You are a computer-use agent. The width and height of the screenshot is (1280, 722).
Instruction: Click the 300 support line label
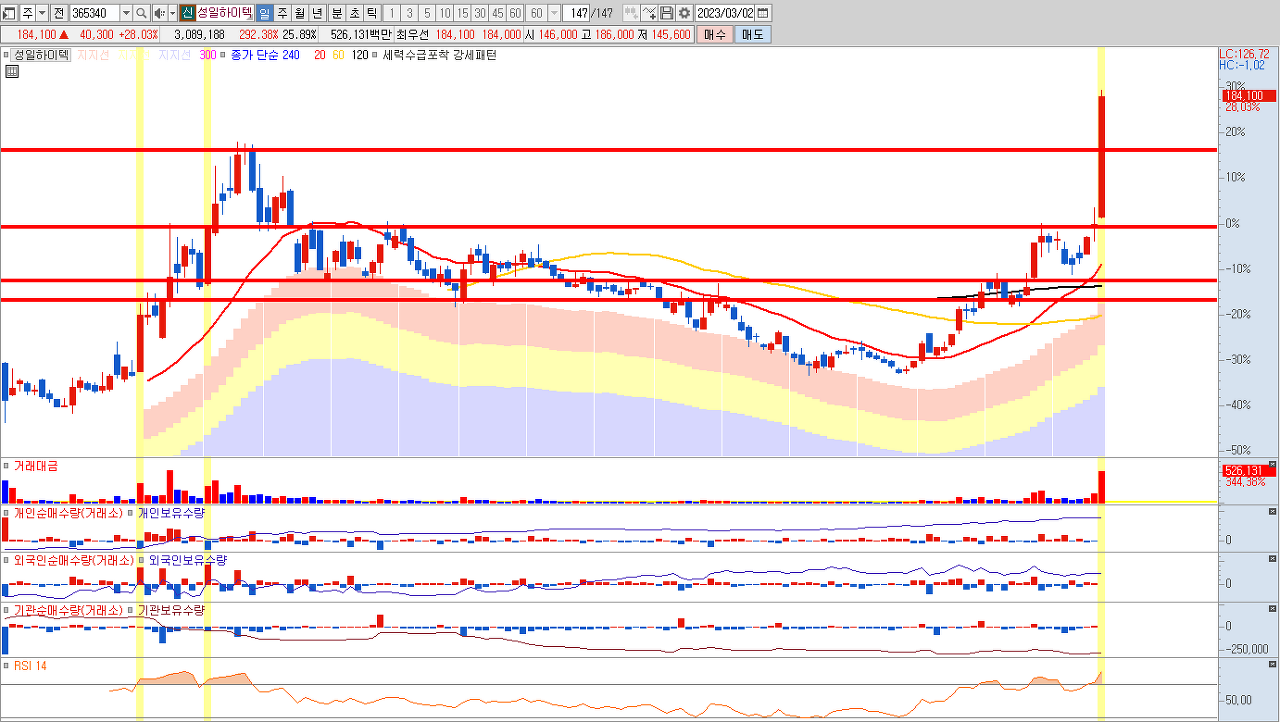point(208,55)
